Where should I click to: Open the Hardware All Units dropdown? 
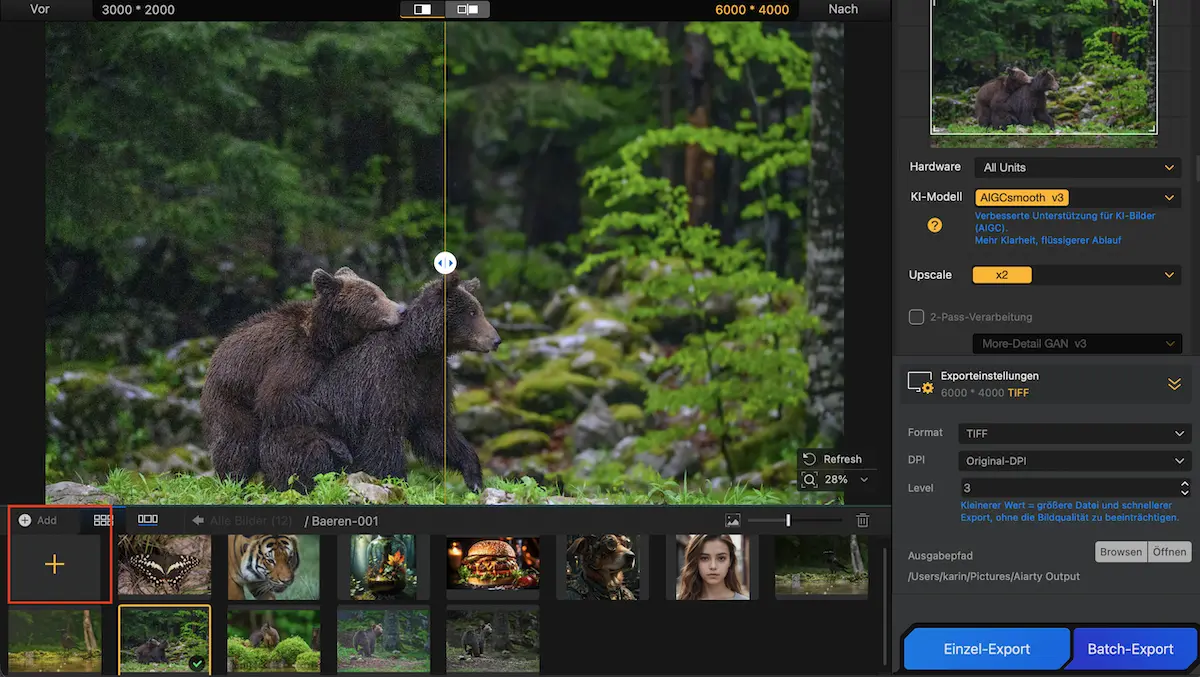(1078, 167)
